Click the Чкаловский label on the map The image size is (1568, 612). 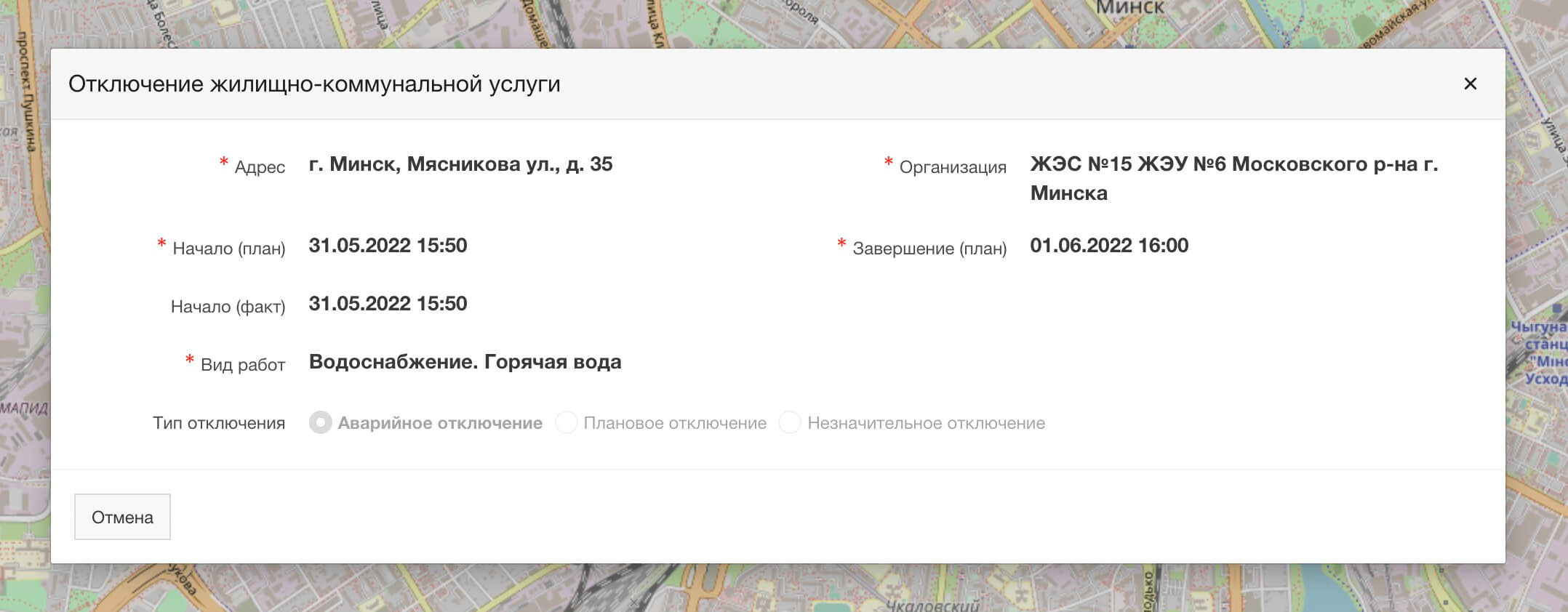pyautogui.click(x=932, y=605)
